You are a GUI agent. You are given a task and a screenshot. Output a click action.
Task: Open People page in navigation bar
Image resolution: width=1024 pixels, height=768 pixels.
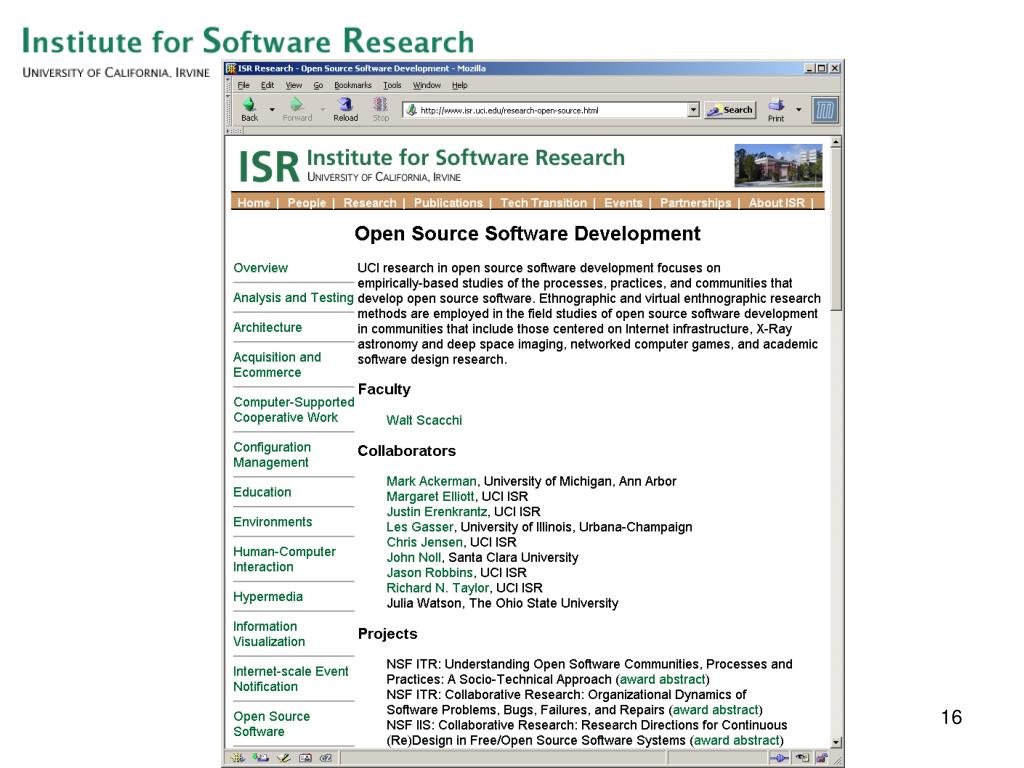pos(306,202)
